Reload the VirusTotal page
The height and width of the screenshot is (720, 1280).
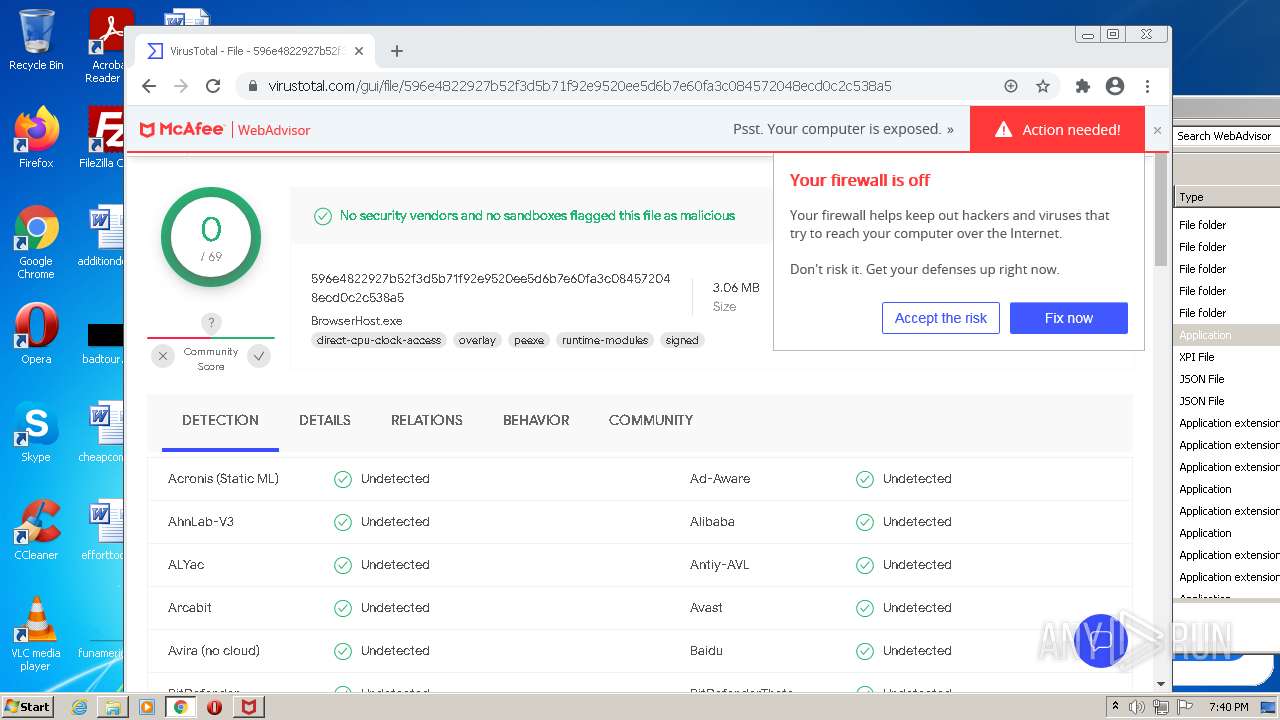point(213,86)
